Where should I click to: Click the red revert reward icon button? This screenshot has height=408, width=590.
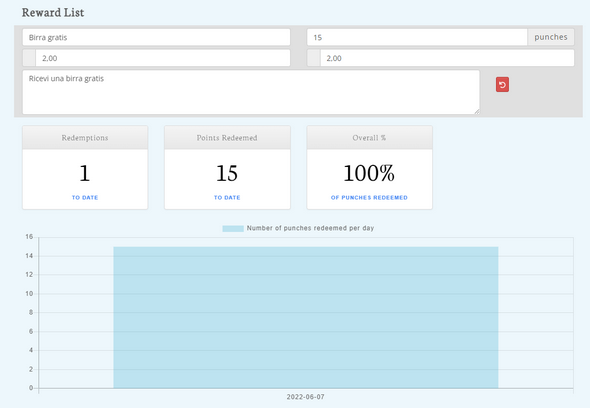(x=502, y=84)
